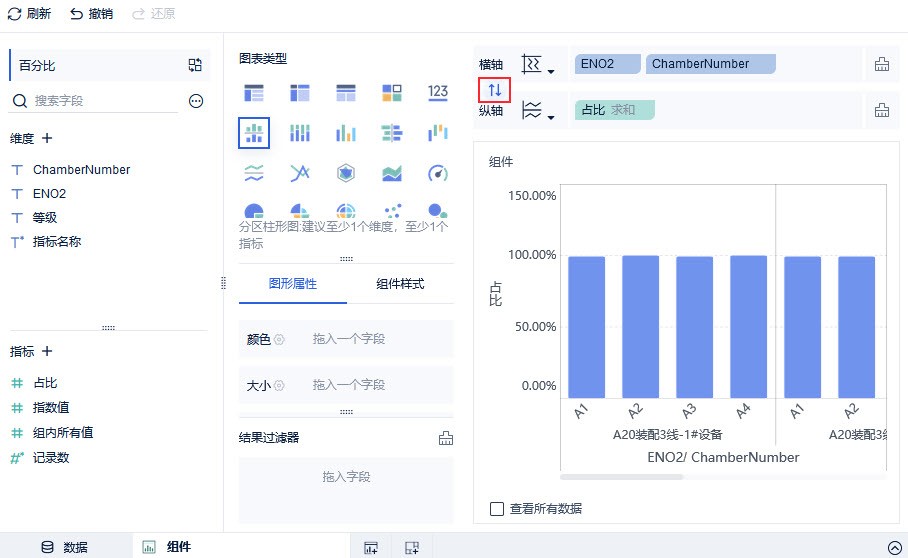Open the horizontal axis settings dropdown
This screenshot has width=908, height=558.
click(538, 66)
